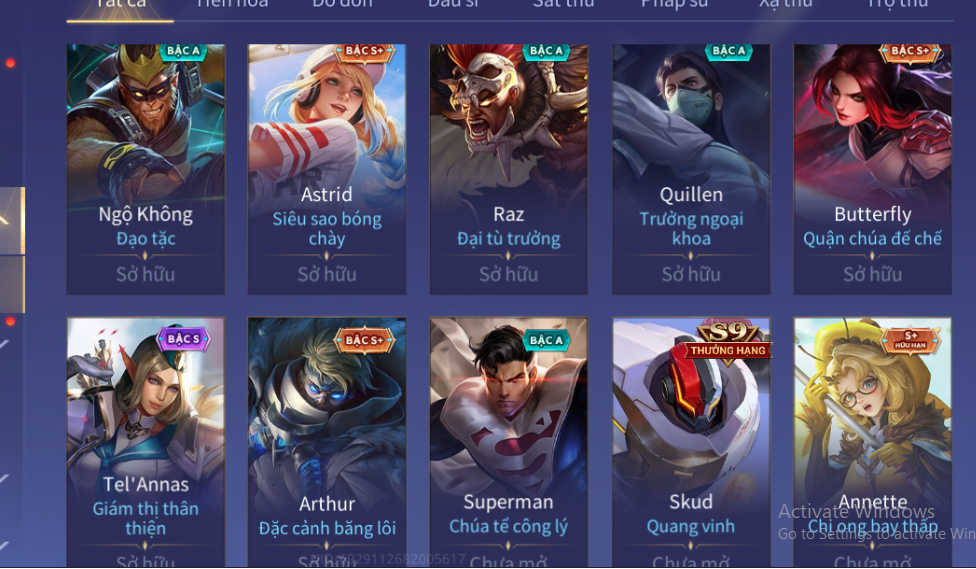Click the BẬC S+ badge on Arthur
Viewport: 976px width, 569px height.
[x=365, y=340]
